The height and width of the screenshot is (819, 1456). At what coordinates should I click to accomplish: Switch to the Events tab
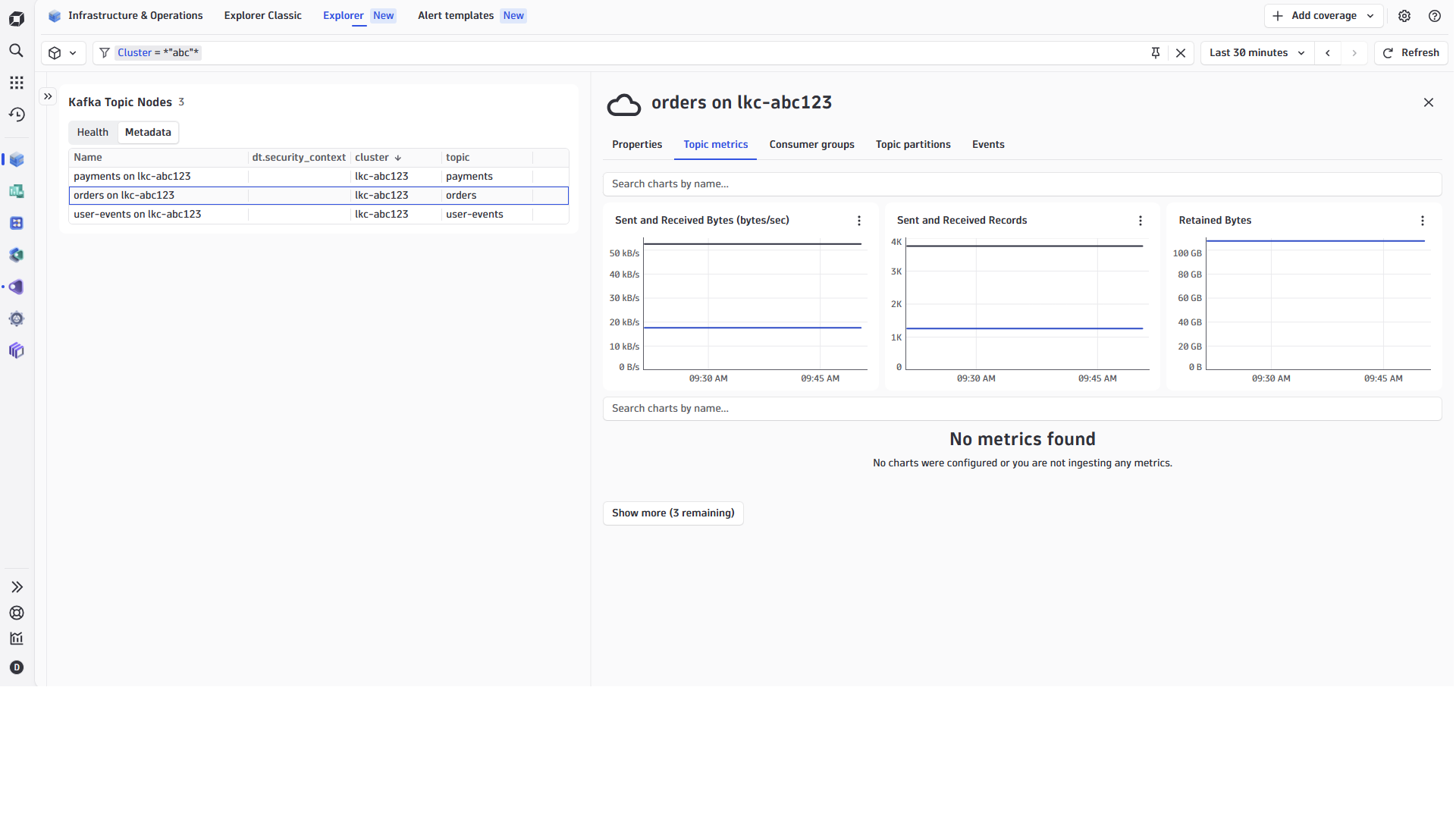[x=988, y=145]
